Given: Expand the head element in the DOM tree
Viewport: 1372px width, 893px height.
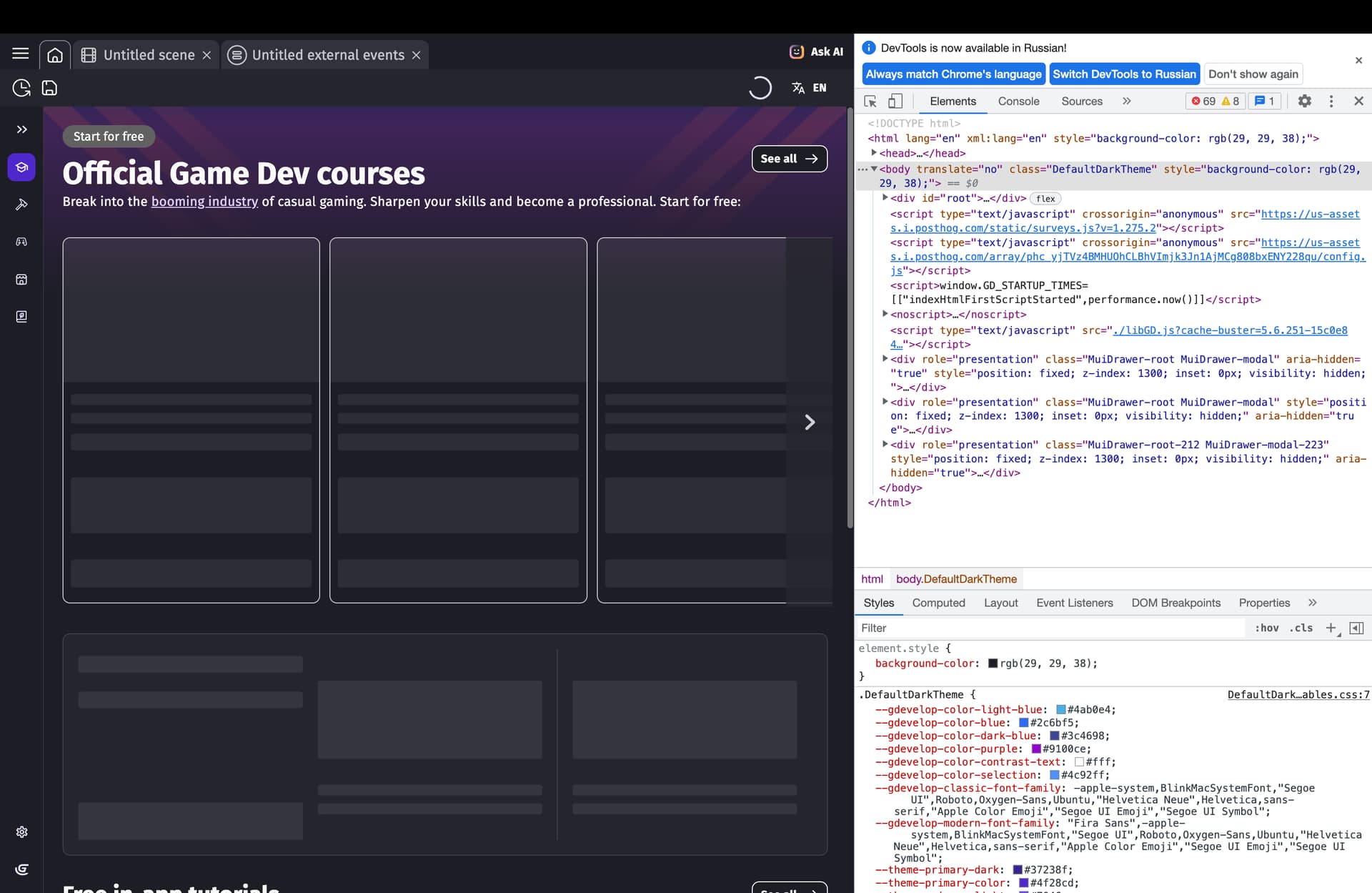Looking at the screenshot, I should point(875,153).
